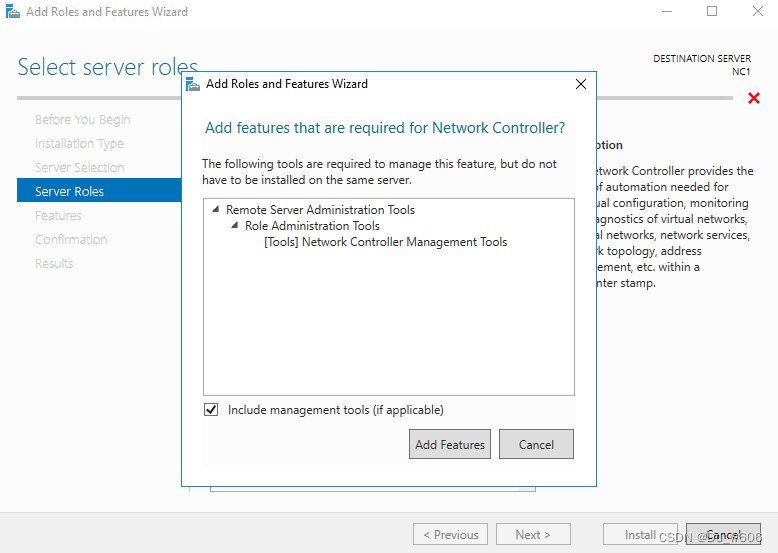Click the red X error icon

(754, 98)
